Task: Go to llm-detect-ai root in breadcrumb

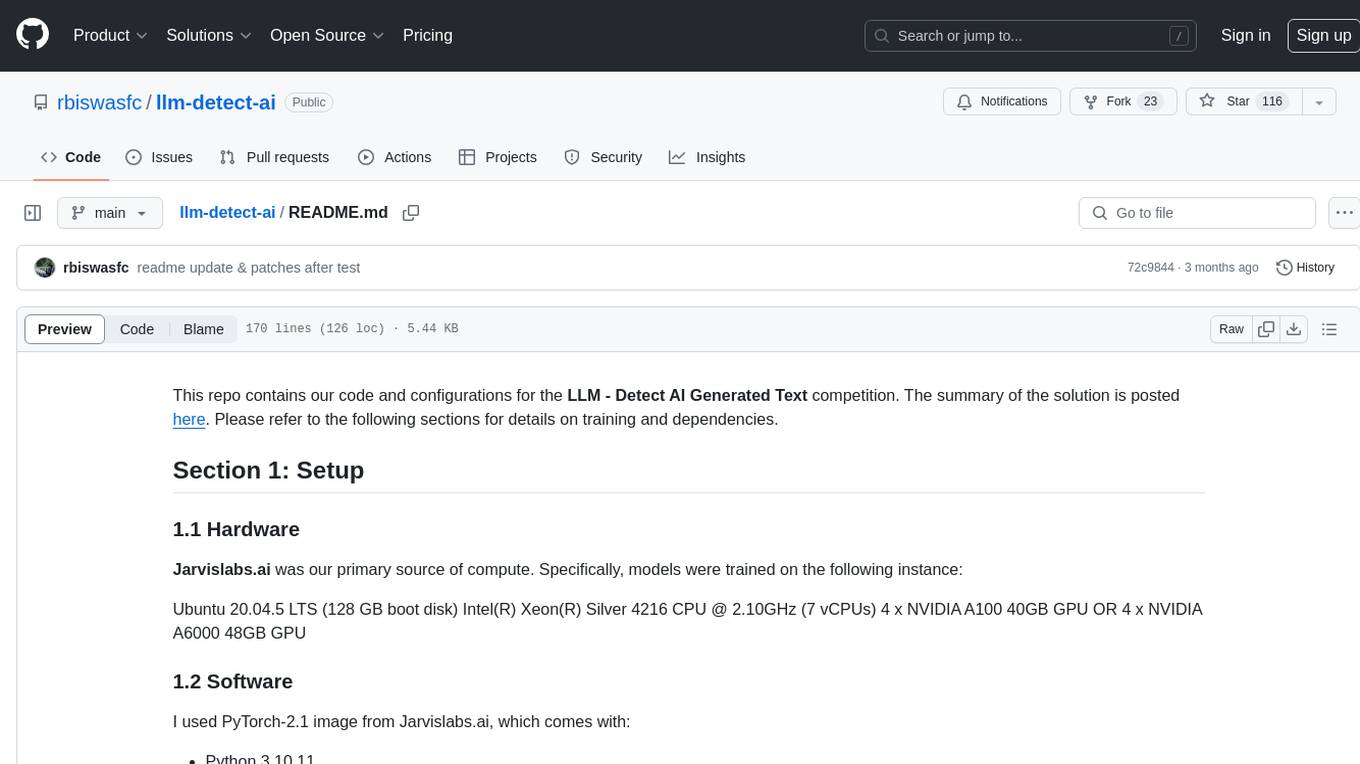Action: point(227,212)
